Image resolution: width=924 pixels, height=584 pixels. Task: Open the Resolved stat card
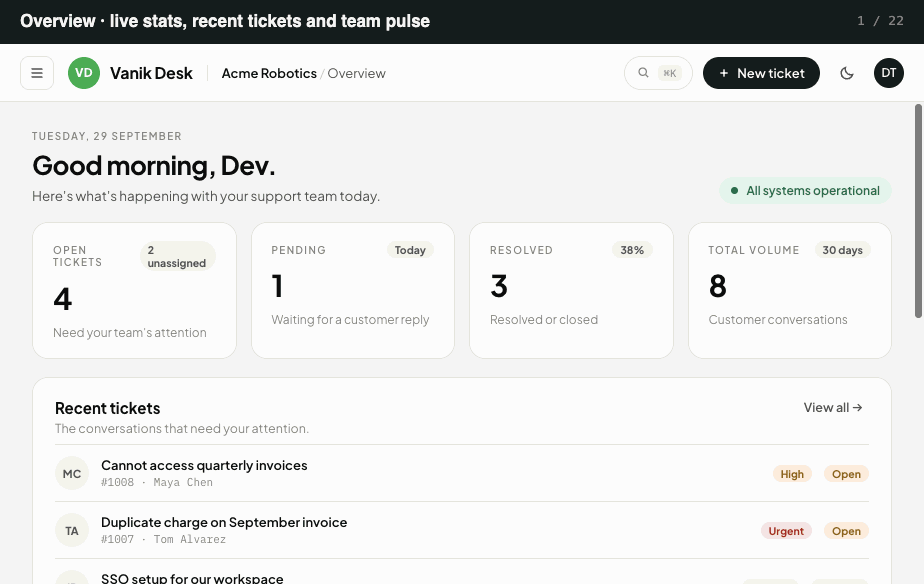pyautogui.click(x=571, y=291)
